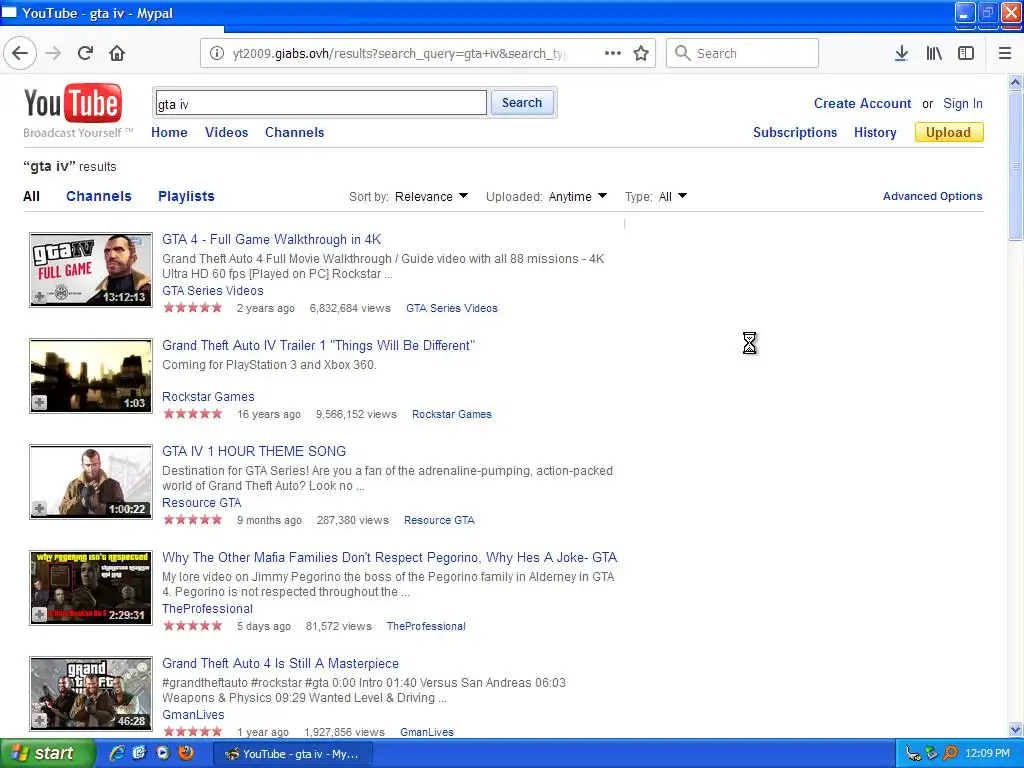Click the YouTube logo
1024x768 pixels.
pyautogui.click(x=72, y=103)
